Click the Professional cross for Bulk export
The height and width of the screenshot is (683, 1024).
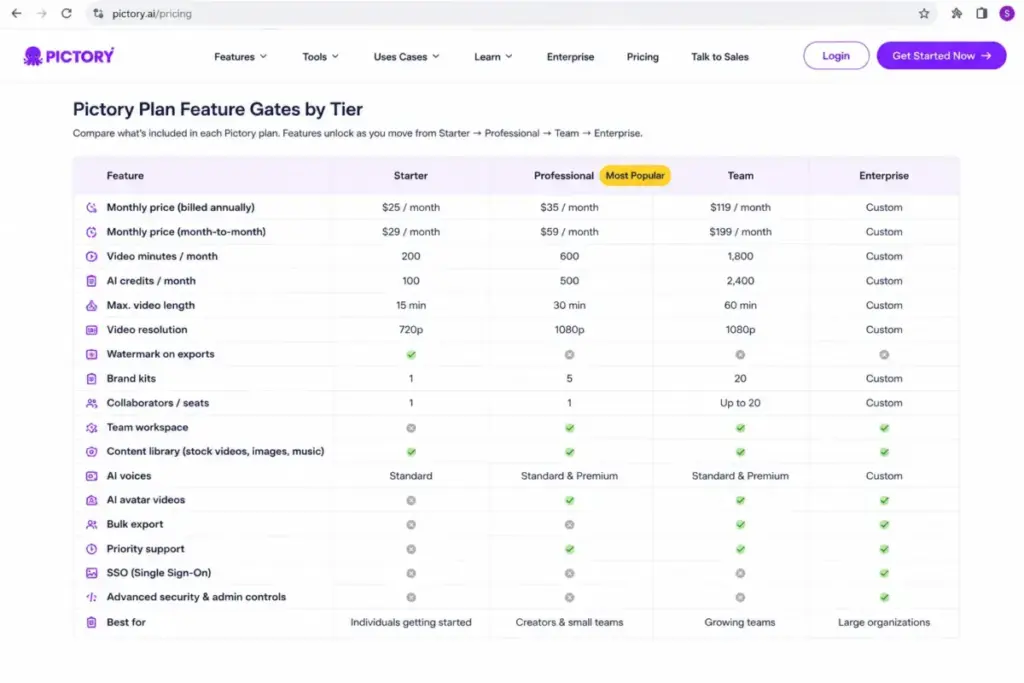[569, 524]
